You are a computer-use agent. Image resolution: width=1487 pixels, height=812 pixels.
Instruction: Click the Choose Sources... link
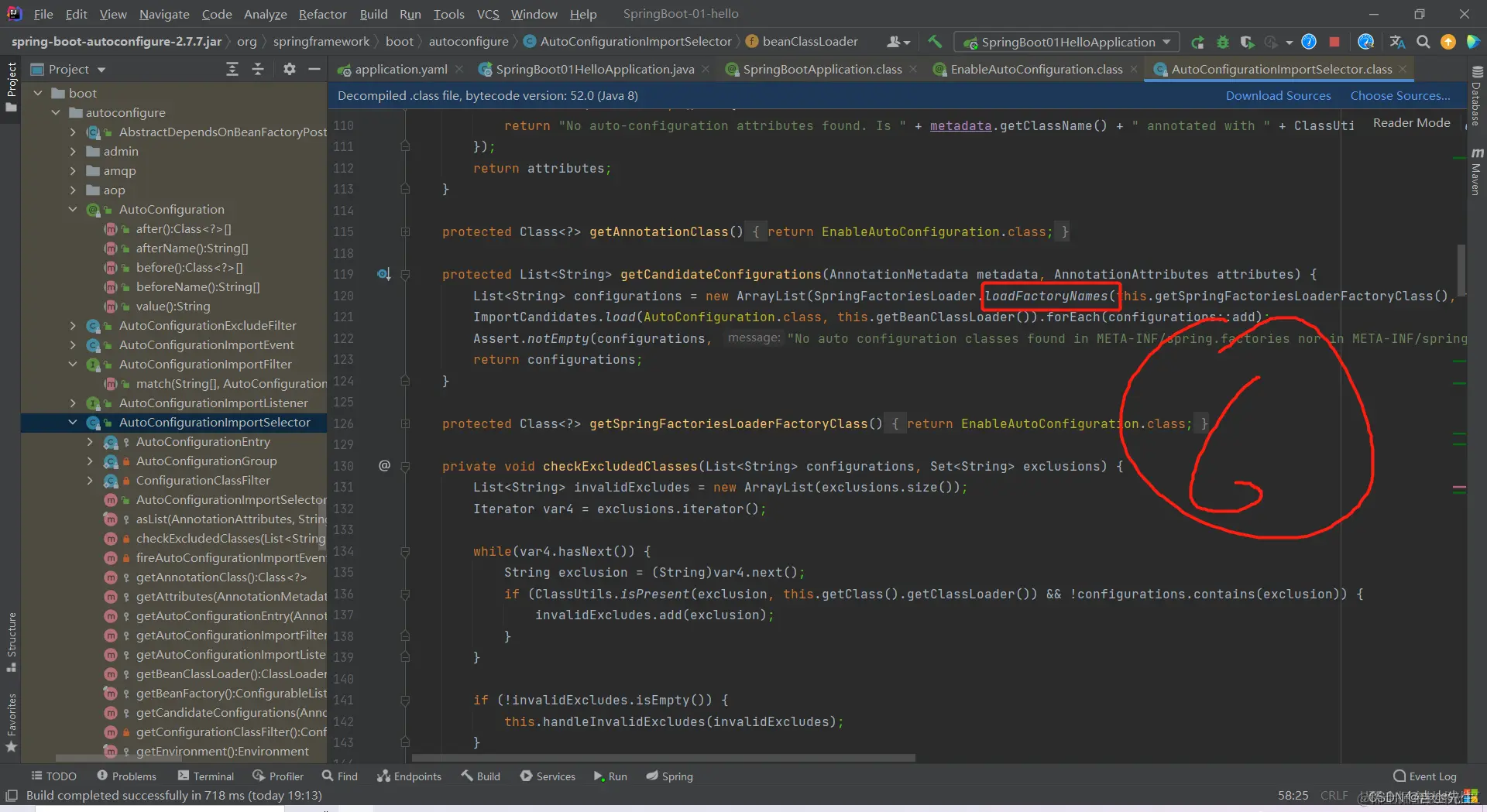[x=1400, y=95]
